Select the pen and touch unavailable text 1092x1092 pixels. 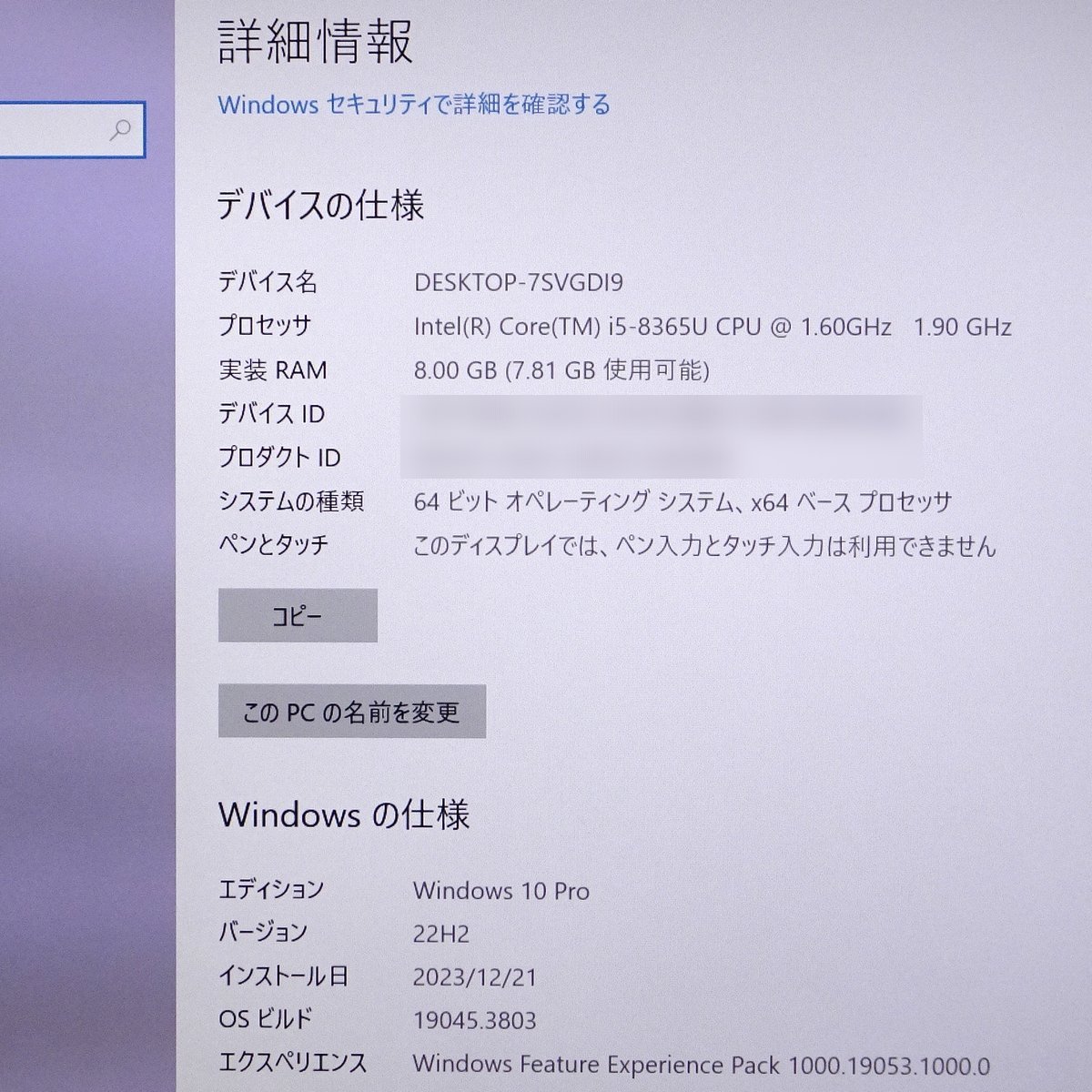coord(705,546)
